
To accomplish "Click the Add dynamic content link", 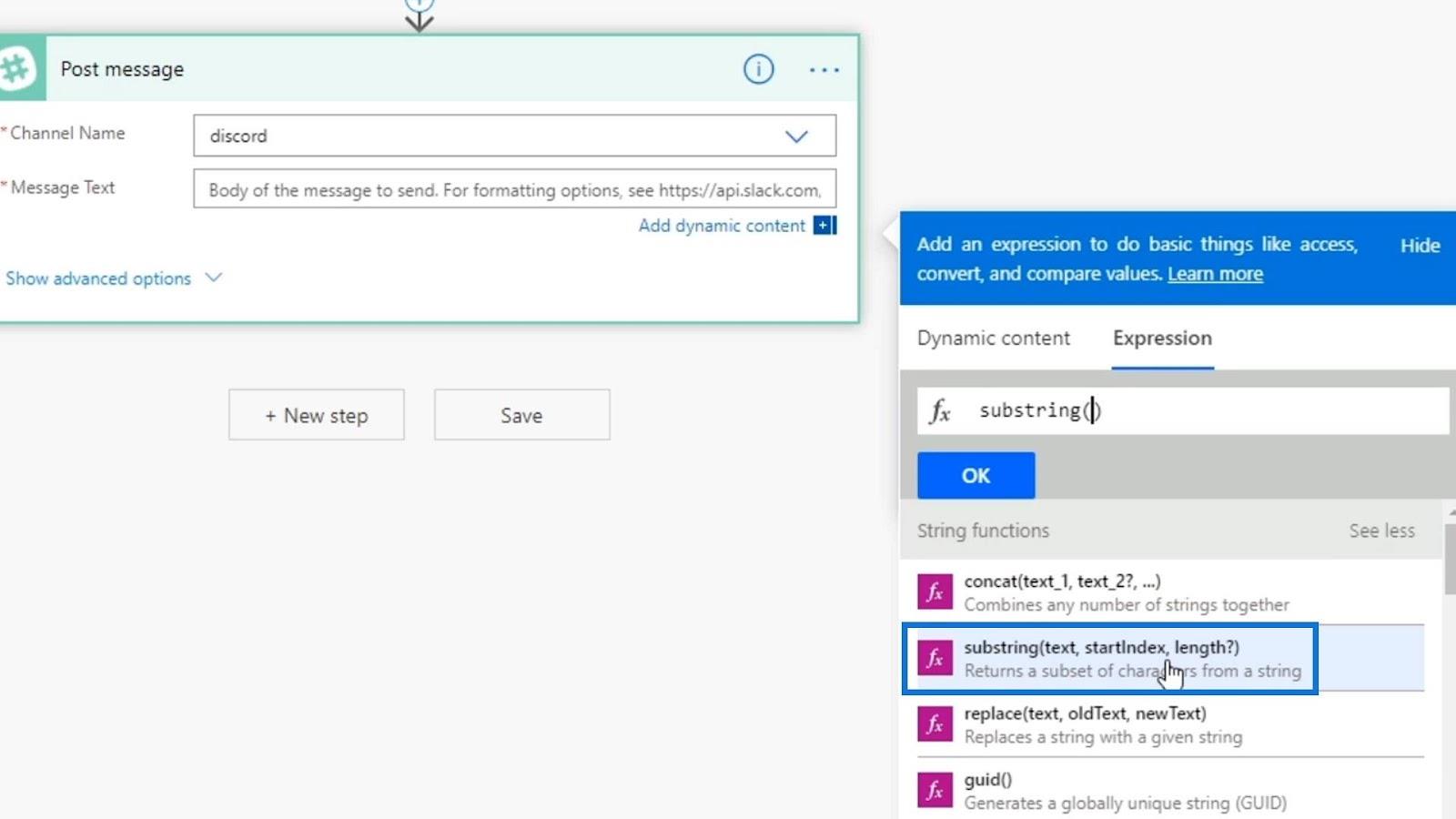I will pyautogui.click(x=722, y=226).
